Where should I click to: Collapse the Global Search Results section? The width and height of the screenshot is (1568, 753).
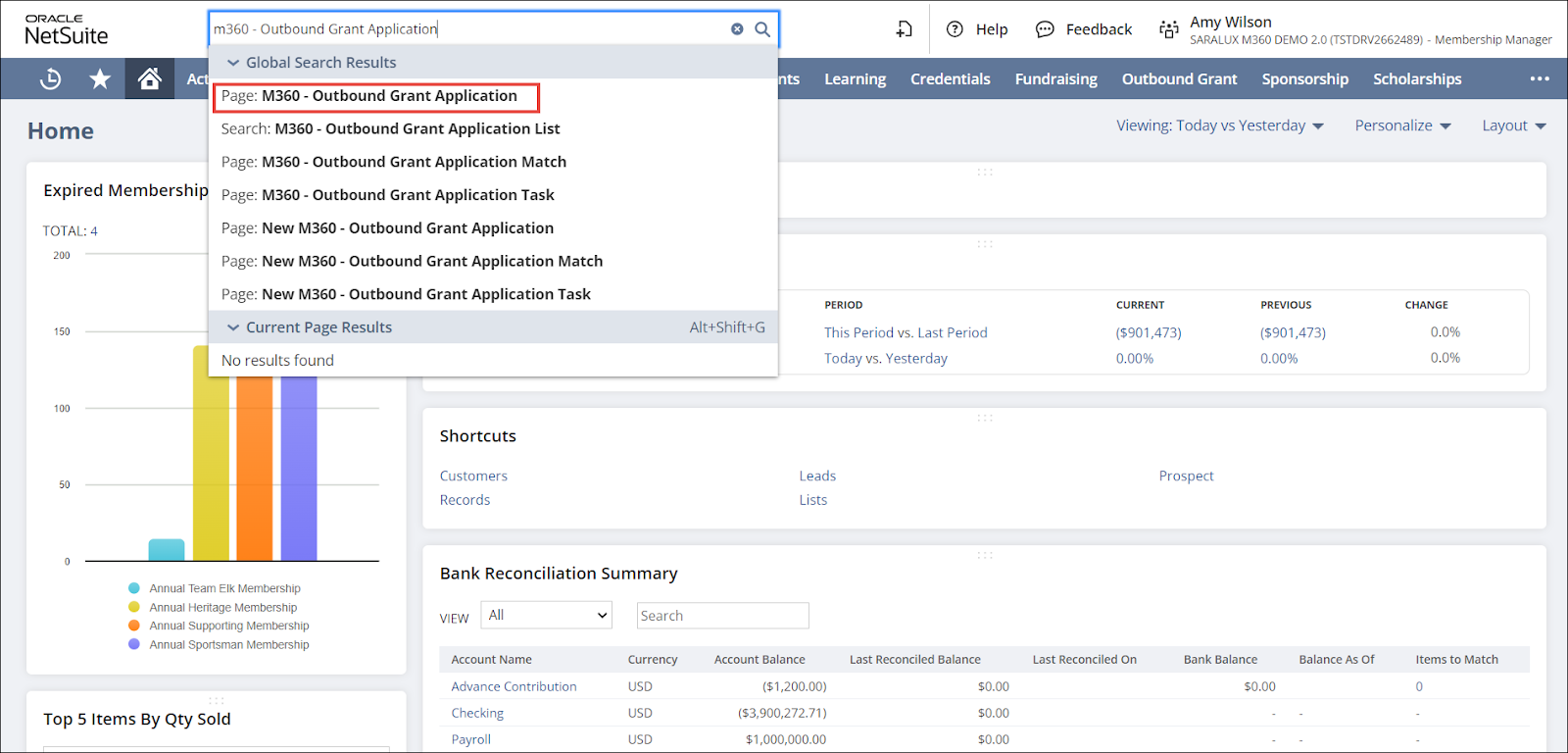(233, 63)
